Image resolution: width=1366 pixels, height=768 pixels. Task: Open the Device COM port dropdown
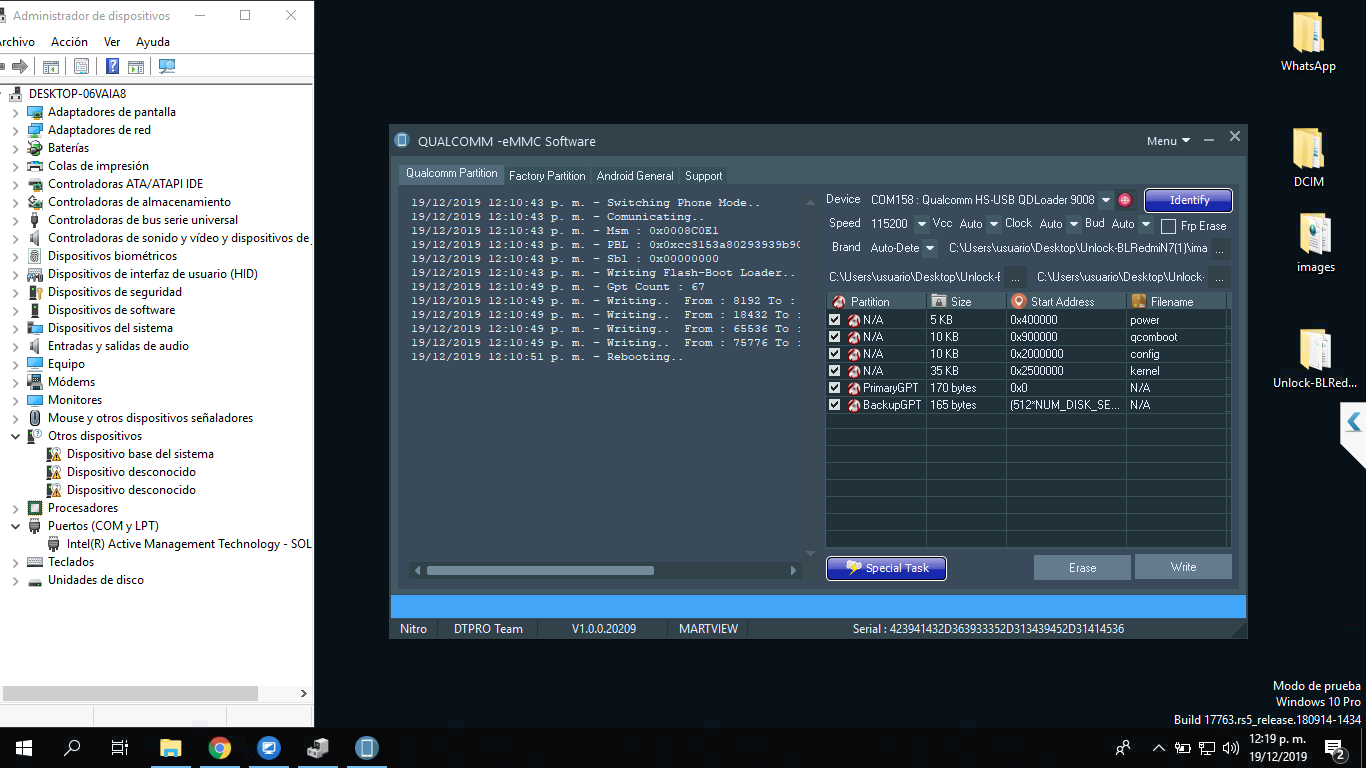(x=1105, y=200)
